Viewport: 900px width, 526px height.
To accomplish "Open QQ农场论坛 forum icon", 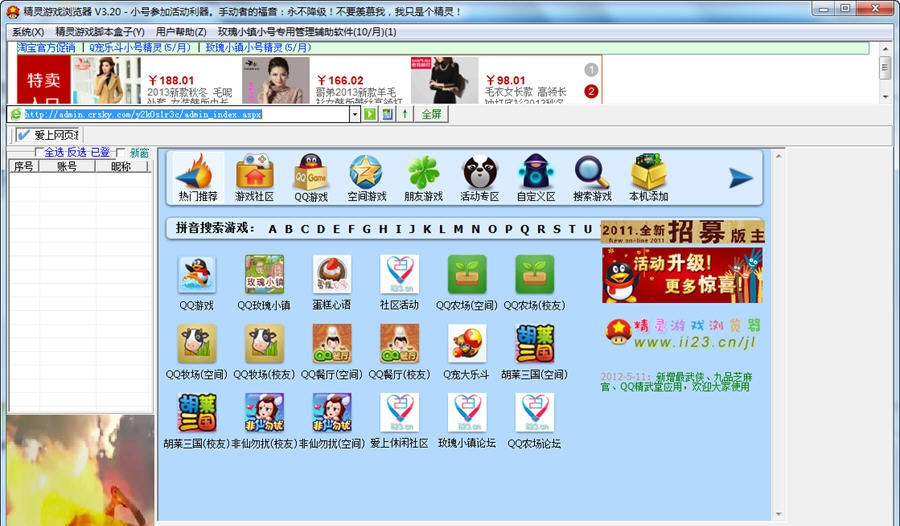I will click(x=534, y=412).
